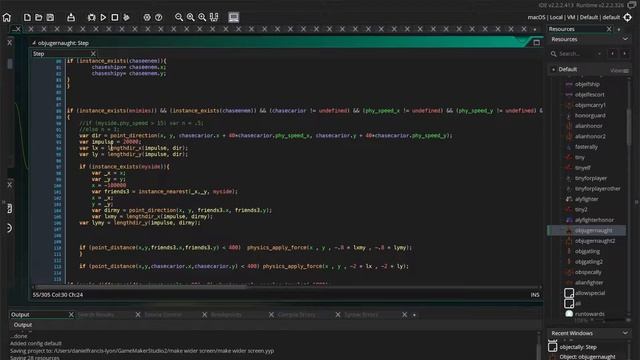Open the laptop mode display icon
The height and width of the screenshot is (360, 640).
233,17
